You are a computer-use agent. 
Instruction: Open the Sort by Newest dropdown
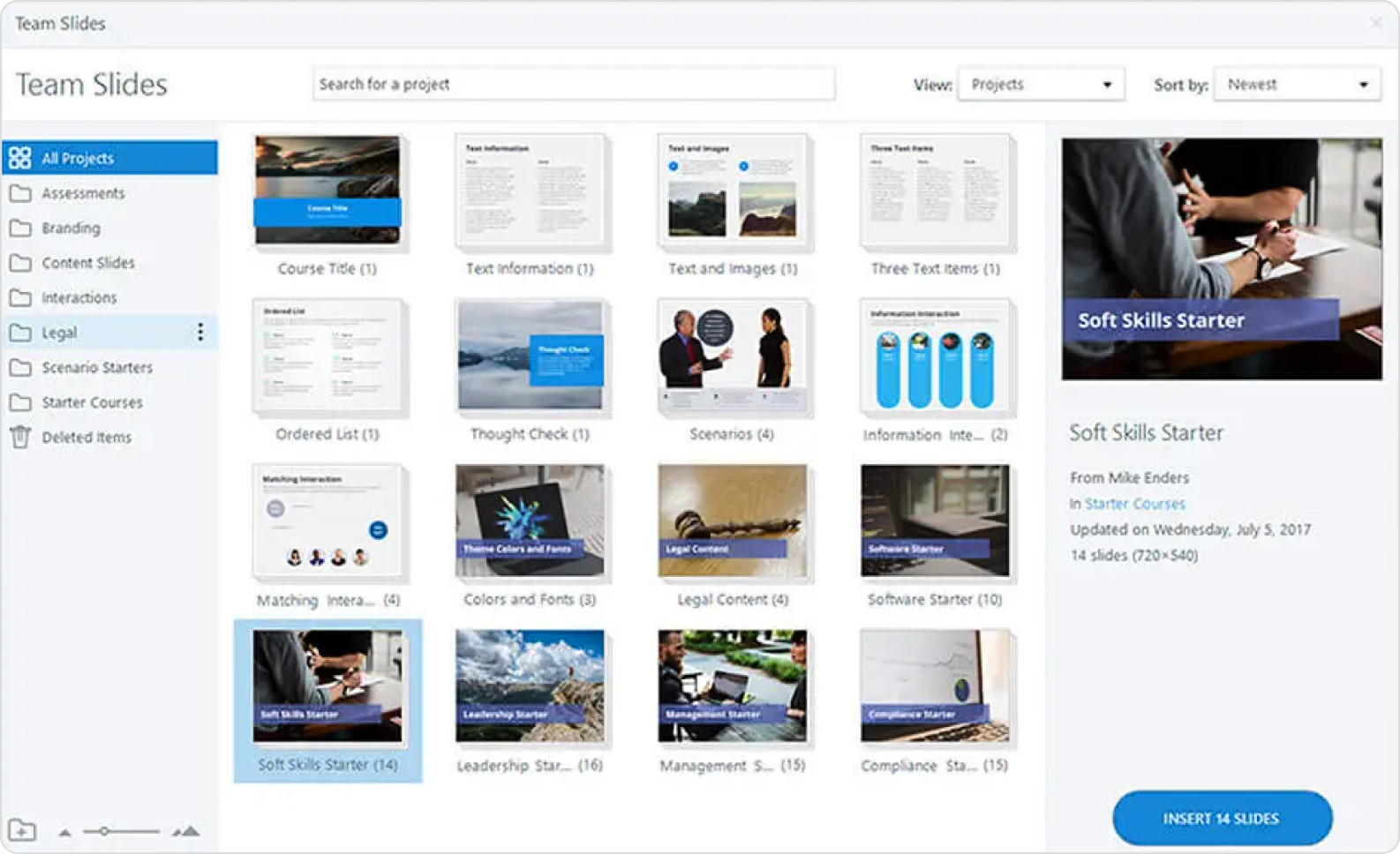coord(1297,85)
